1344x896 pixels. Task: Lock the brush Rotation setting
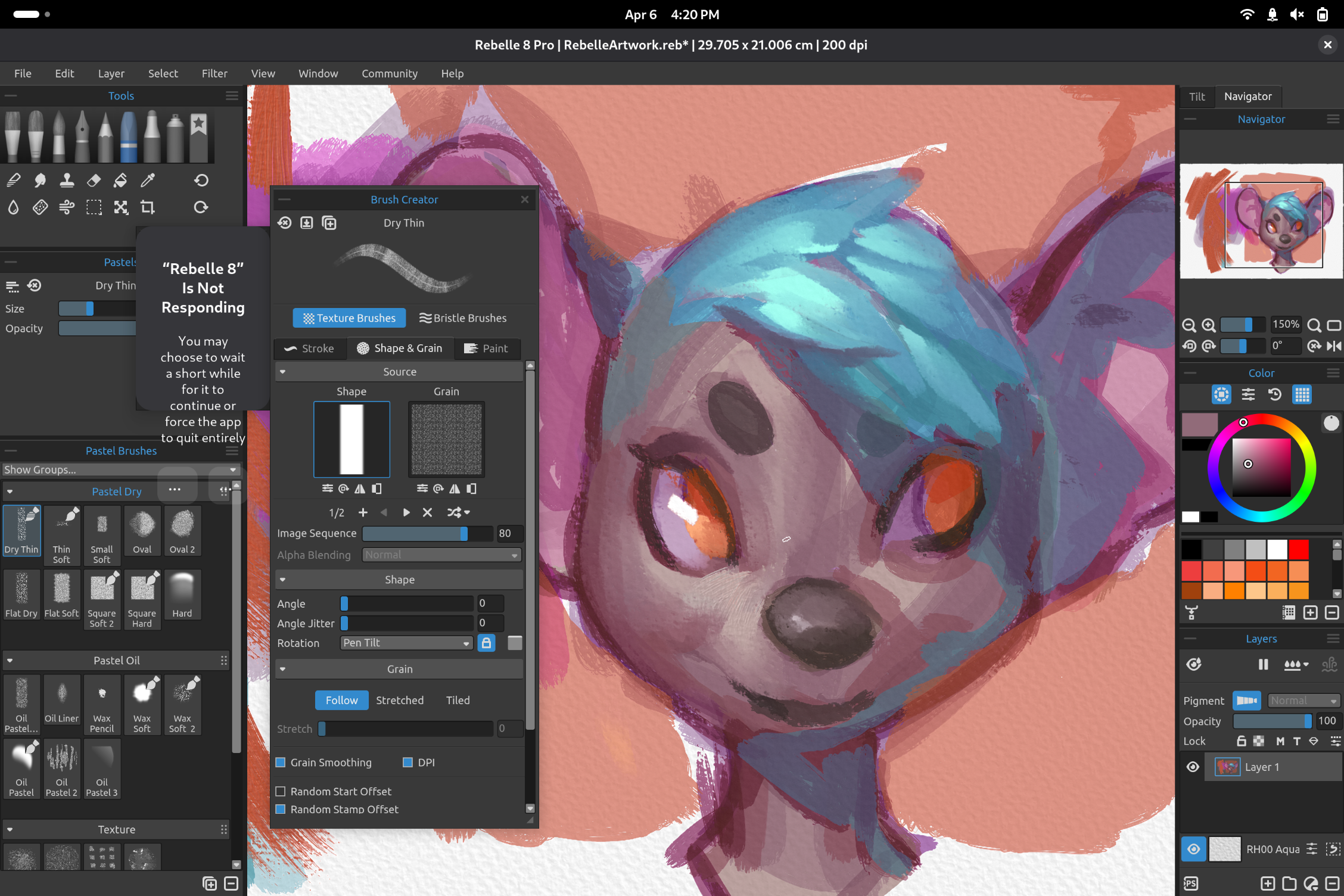click(x=486, y=643)
